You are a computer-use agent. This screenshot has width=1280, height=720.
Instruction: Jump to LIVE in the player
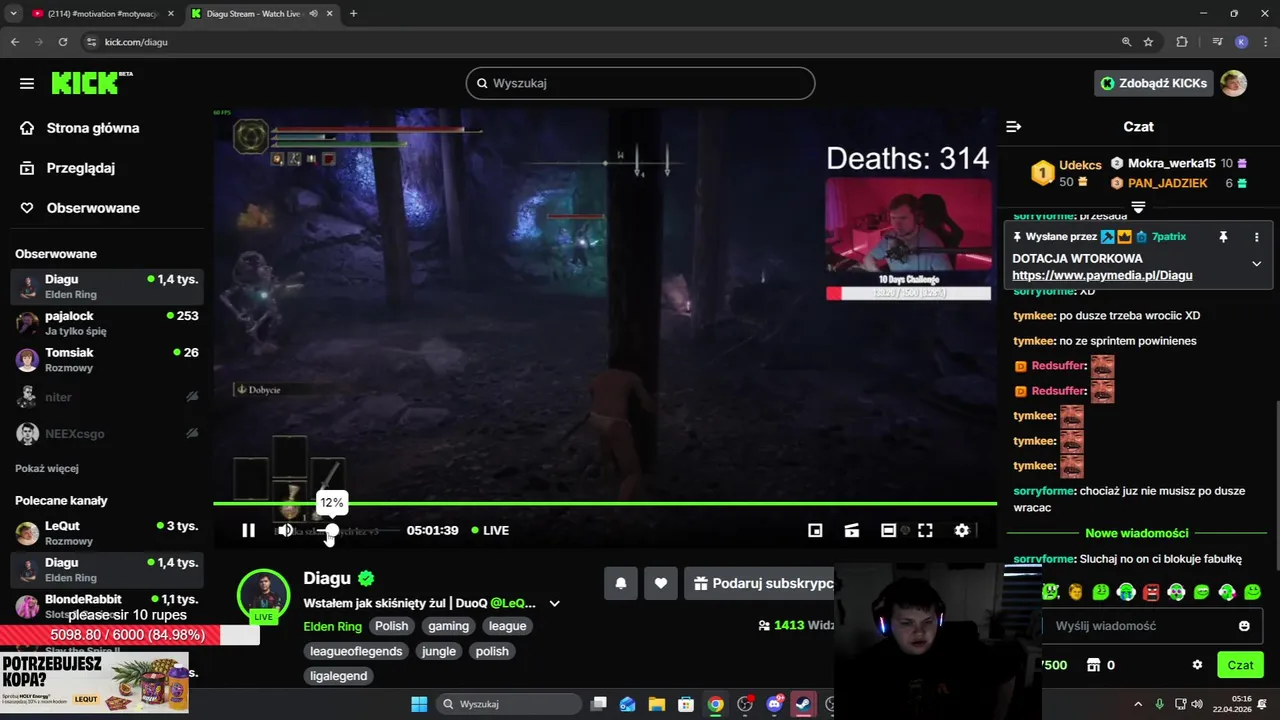tap(490, 530)
